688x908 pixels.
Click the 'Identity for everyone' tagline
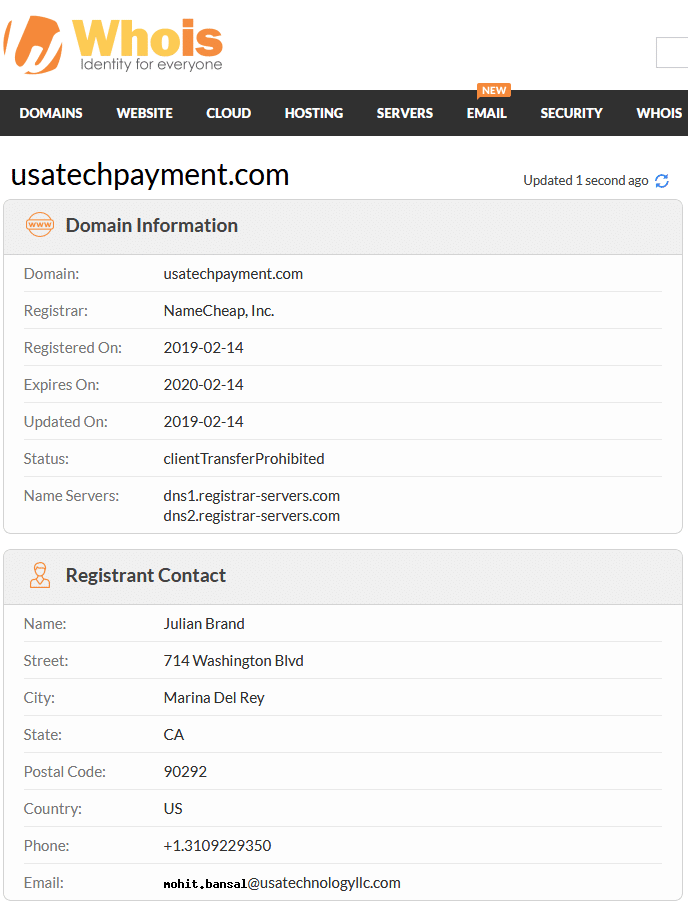[x=151, y=64]
